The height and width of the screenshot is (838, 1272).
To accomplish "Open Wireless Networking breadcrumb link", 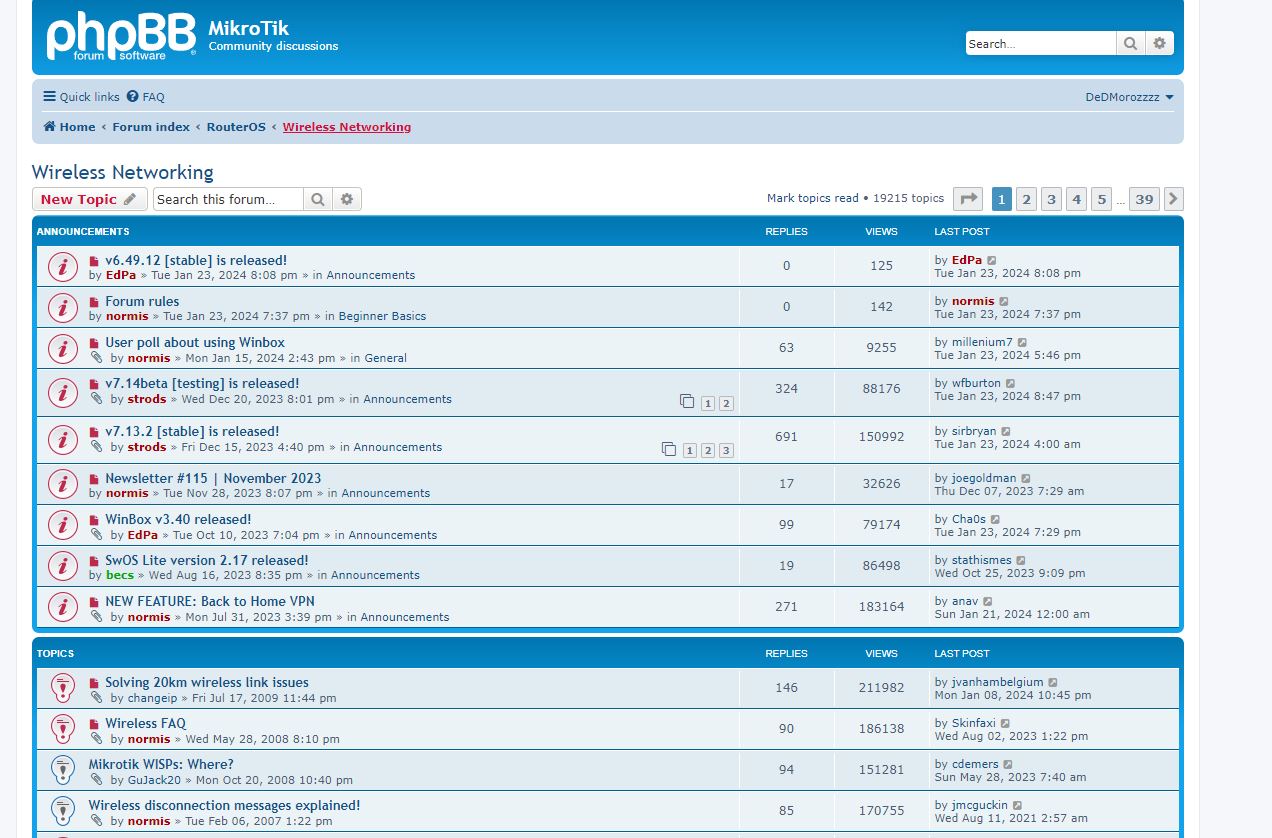I will click(x=347, y=127).
